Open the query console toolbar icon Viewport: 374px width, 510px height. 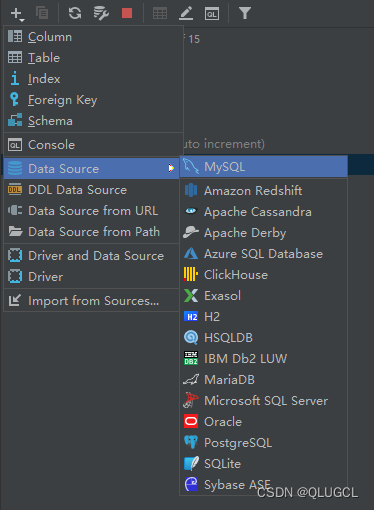tap(212, 14)
